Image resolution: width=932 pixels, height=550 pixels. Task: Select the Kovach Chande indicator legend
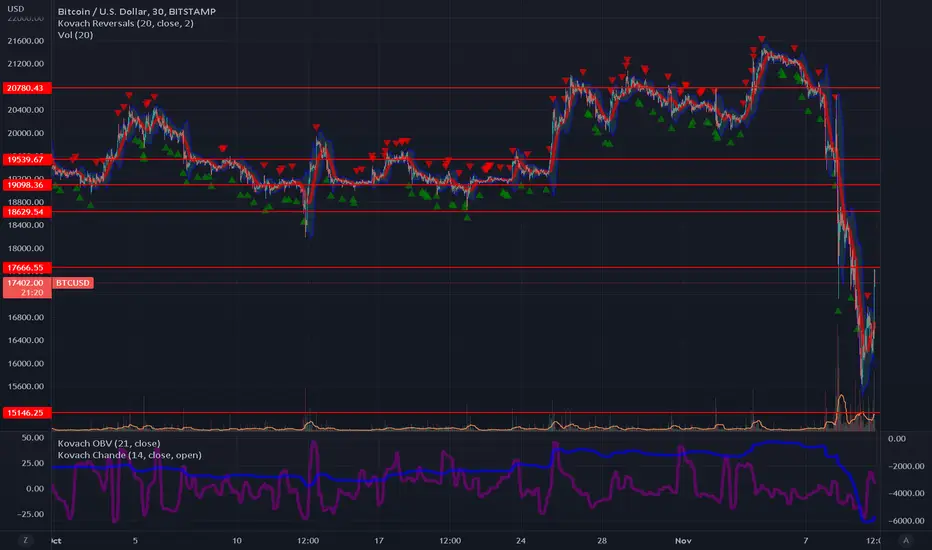coord(130,455)
